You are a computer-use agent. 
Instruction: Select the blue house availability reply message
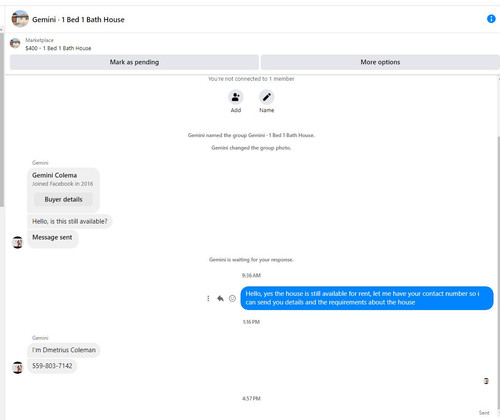367,298
